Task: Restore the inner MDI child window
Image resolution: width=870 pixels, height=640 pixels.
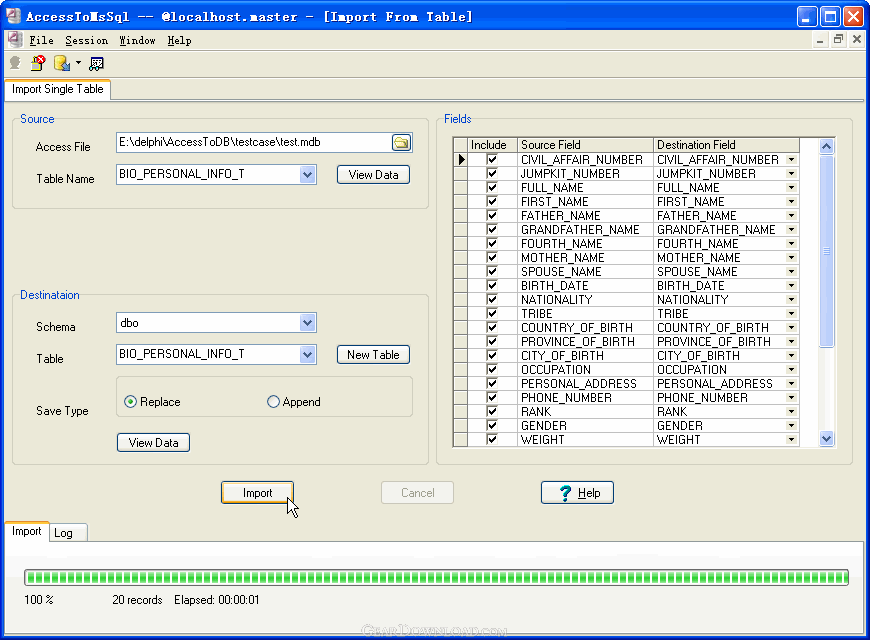Action: 838,39
